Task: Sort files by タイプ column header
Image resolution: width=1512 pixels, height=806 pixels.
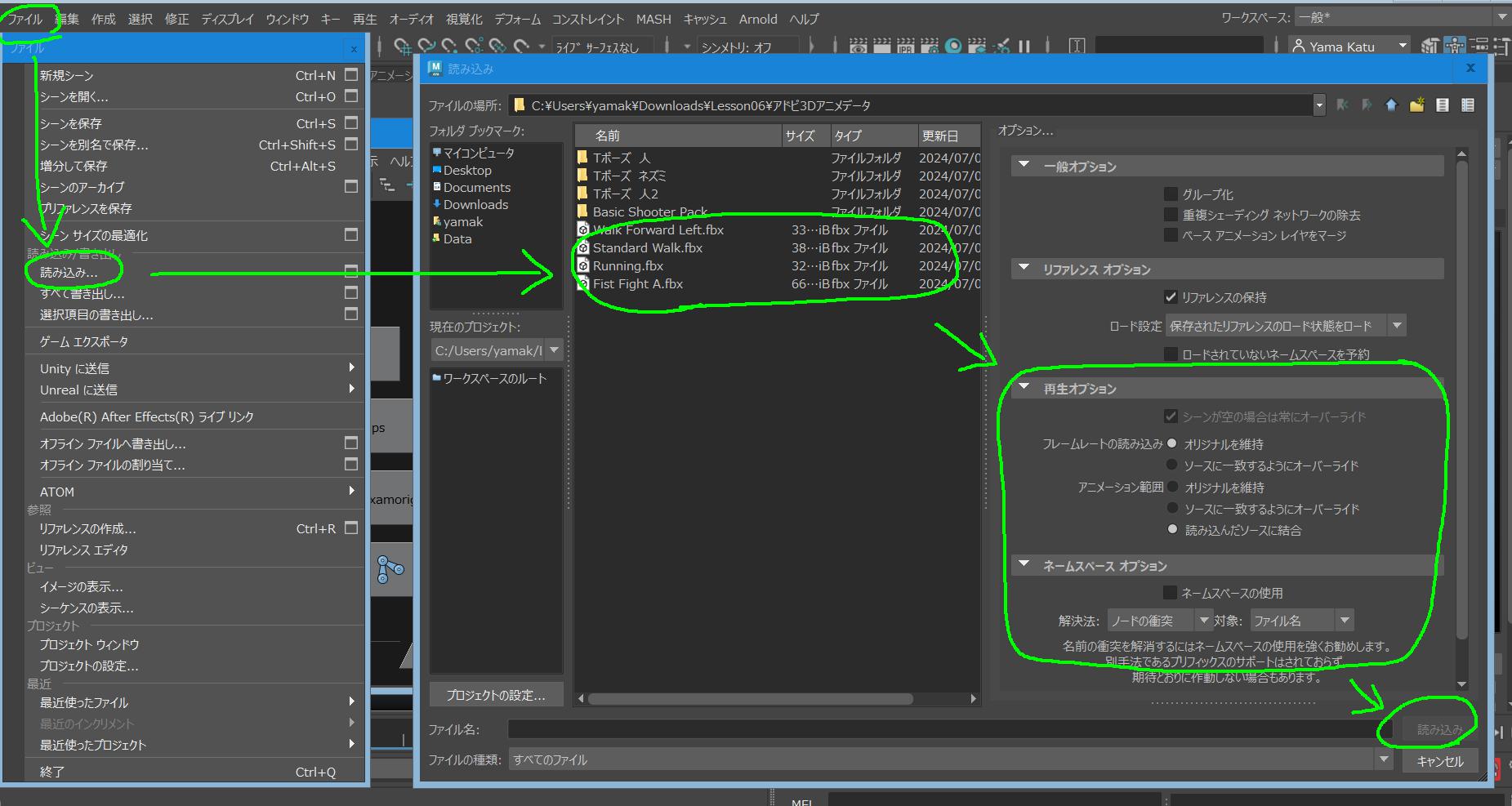Action: (x=873, y=136)
